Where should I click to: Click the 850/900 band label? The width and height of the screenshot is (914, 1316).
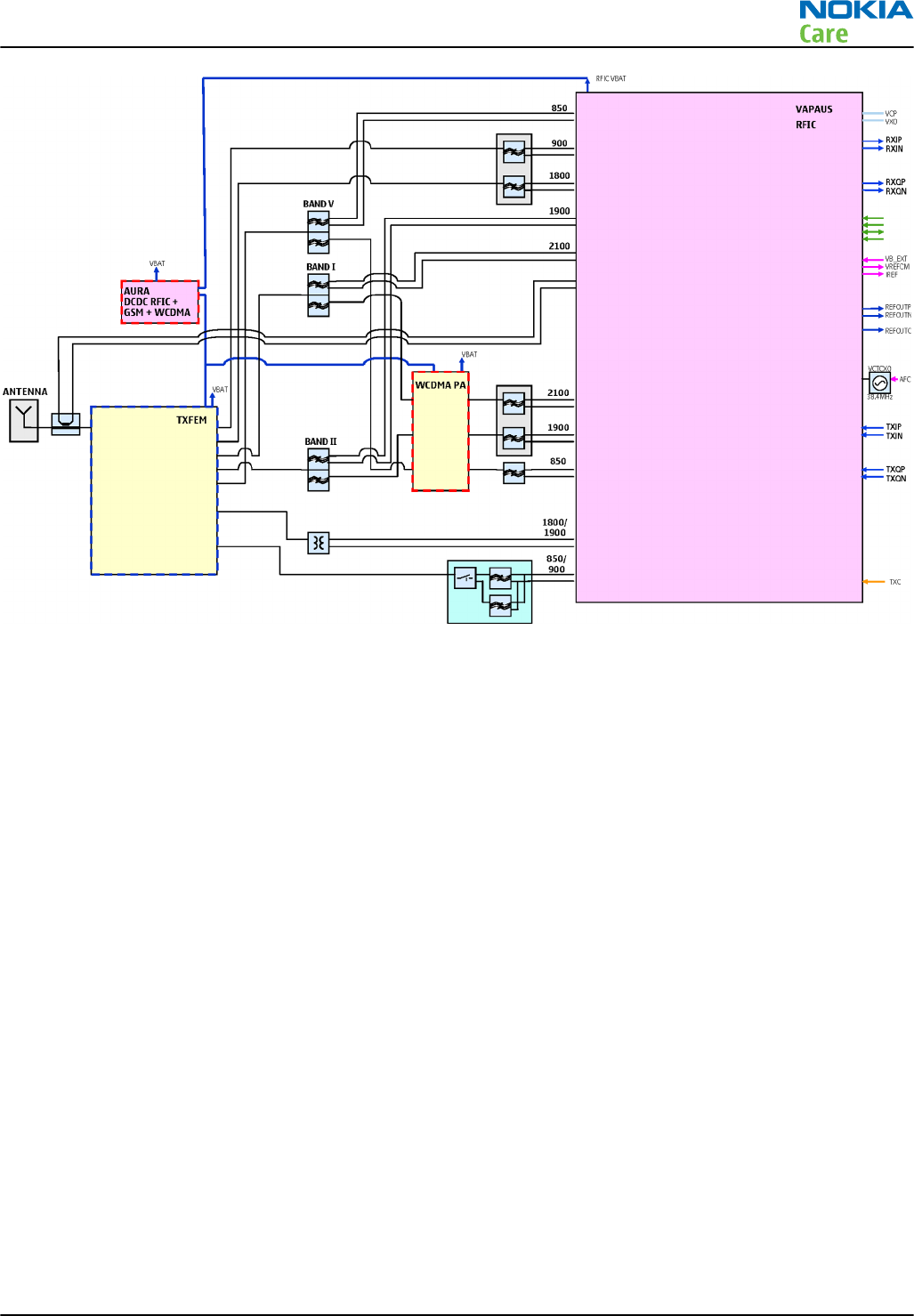(x=556, y=564)
